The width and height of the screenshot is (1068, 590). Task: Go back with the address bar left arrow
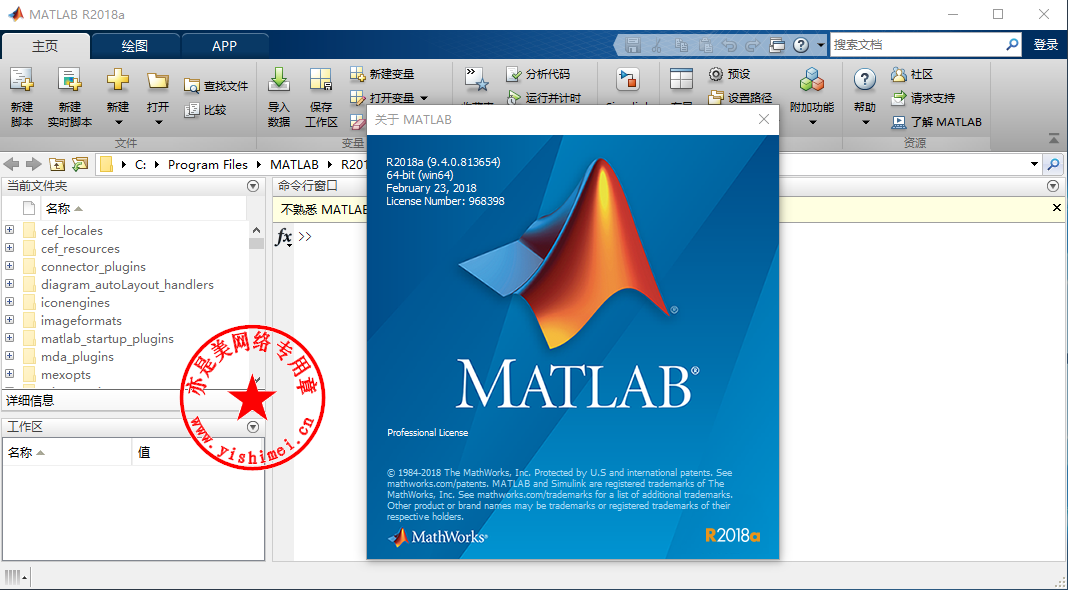(x=12, y=164)
